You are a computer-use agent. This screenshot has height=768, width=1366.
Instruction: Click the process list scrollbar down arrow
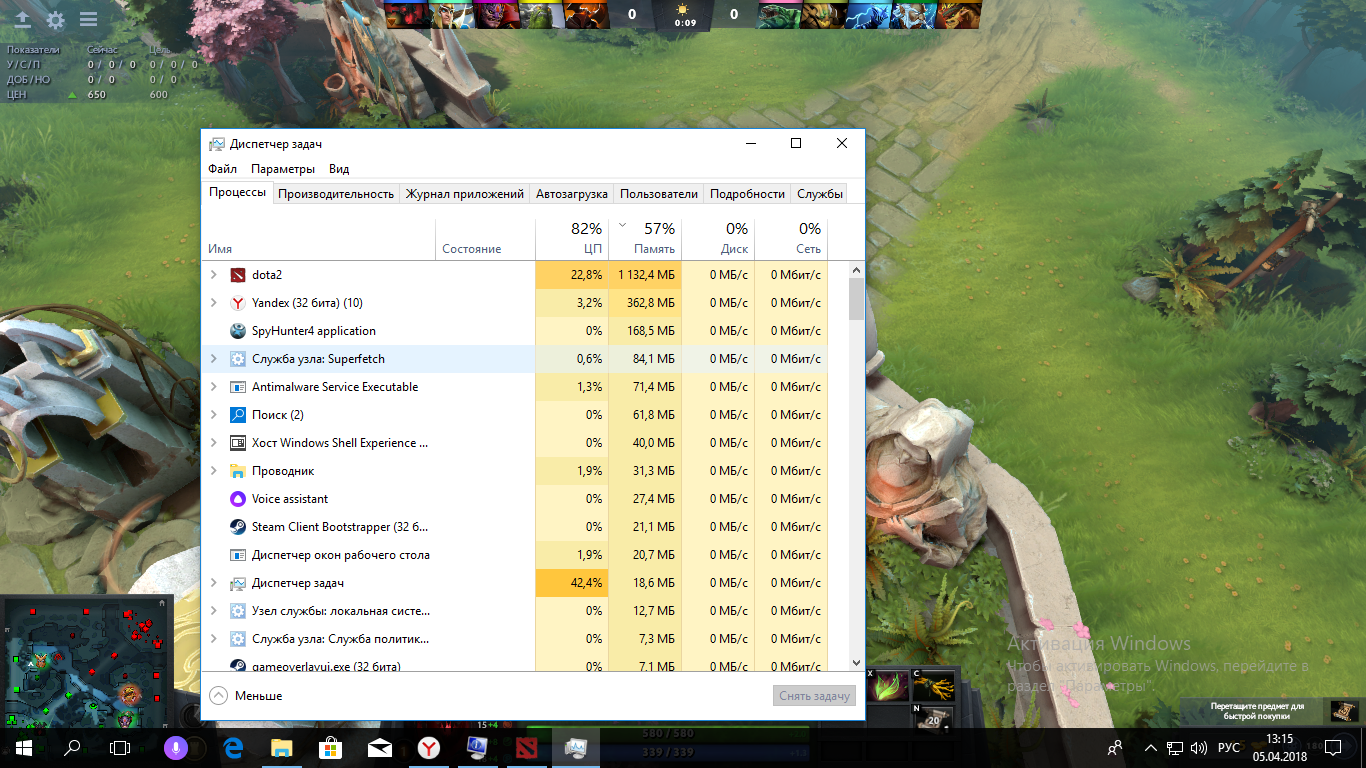(856, 662)
